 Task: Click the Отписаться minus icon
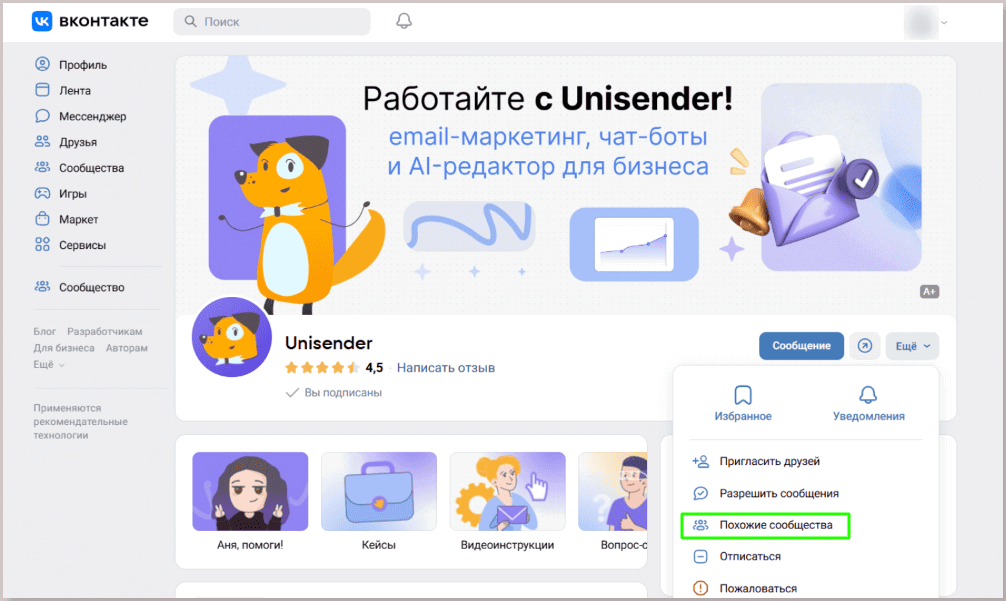click(701, 556)
